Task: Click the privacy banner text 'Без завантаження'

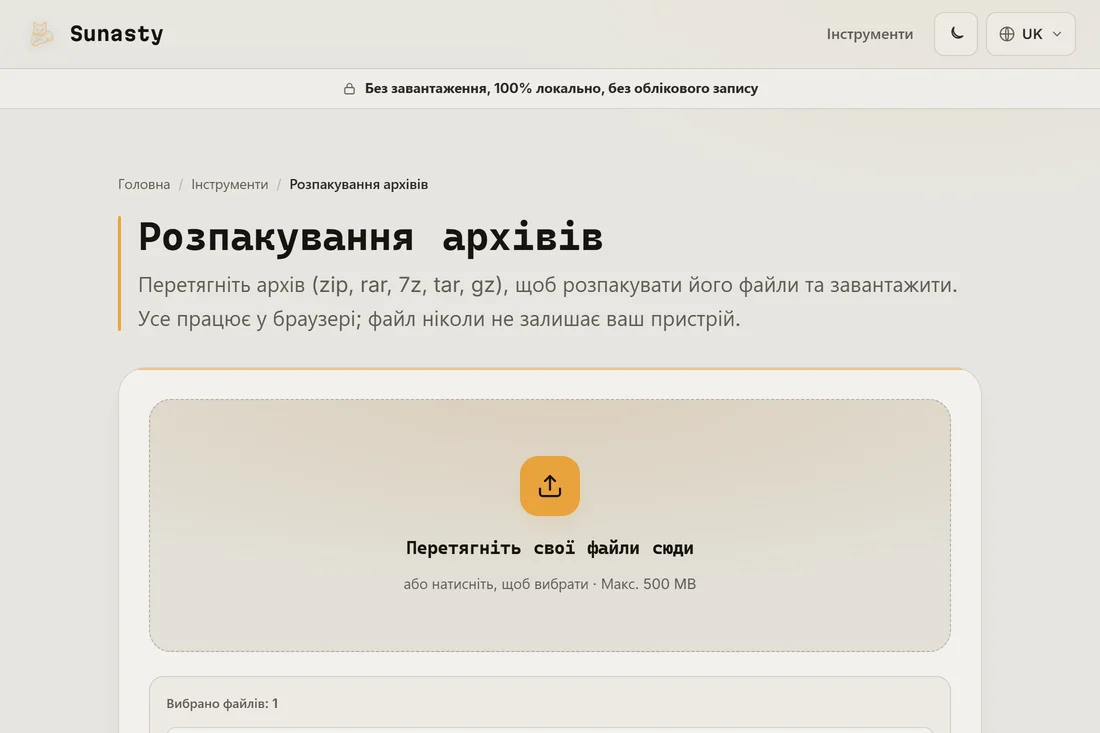Action: click(x=426, y=88)
